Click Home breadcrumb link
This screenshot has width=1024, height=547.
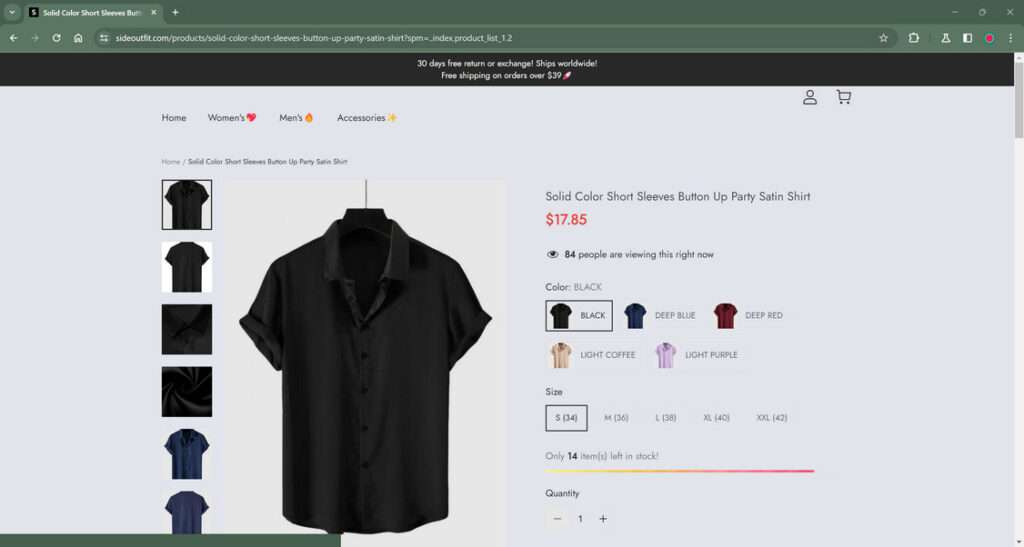tap(170, 161)
